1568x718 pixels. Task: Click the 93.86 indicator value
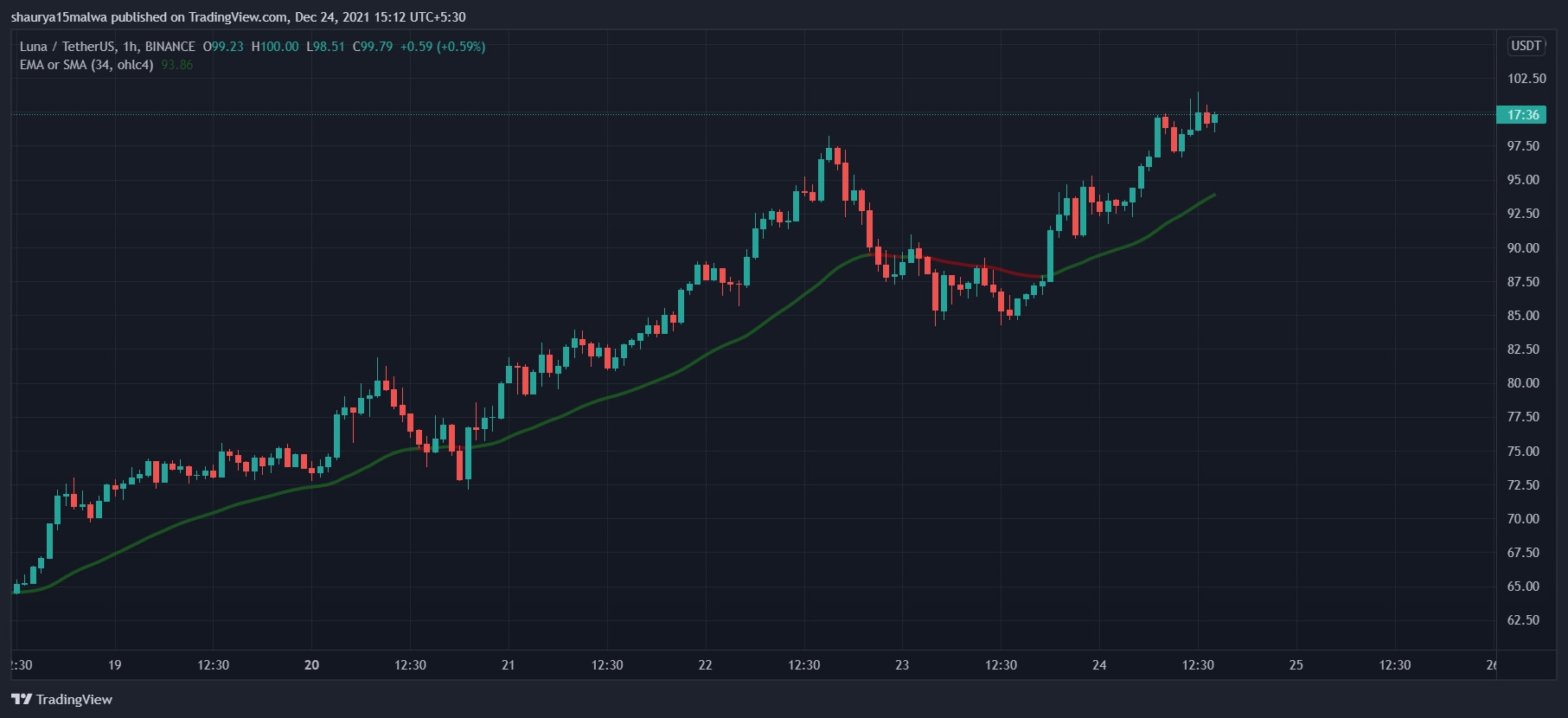pyautogui.click(x=176, y=65)
